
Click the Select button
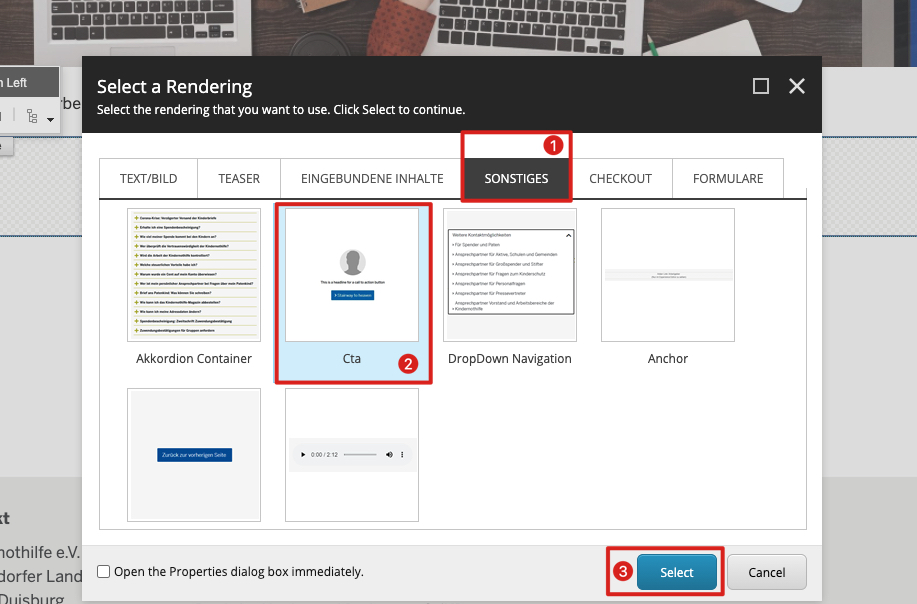(x=676, y=572)
